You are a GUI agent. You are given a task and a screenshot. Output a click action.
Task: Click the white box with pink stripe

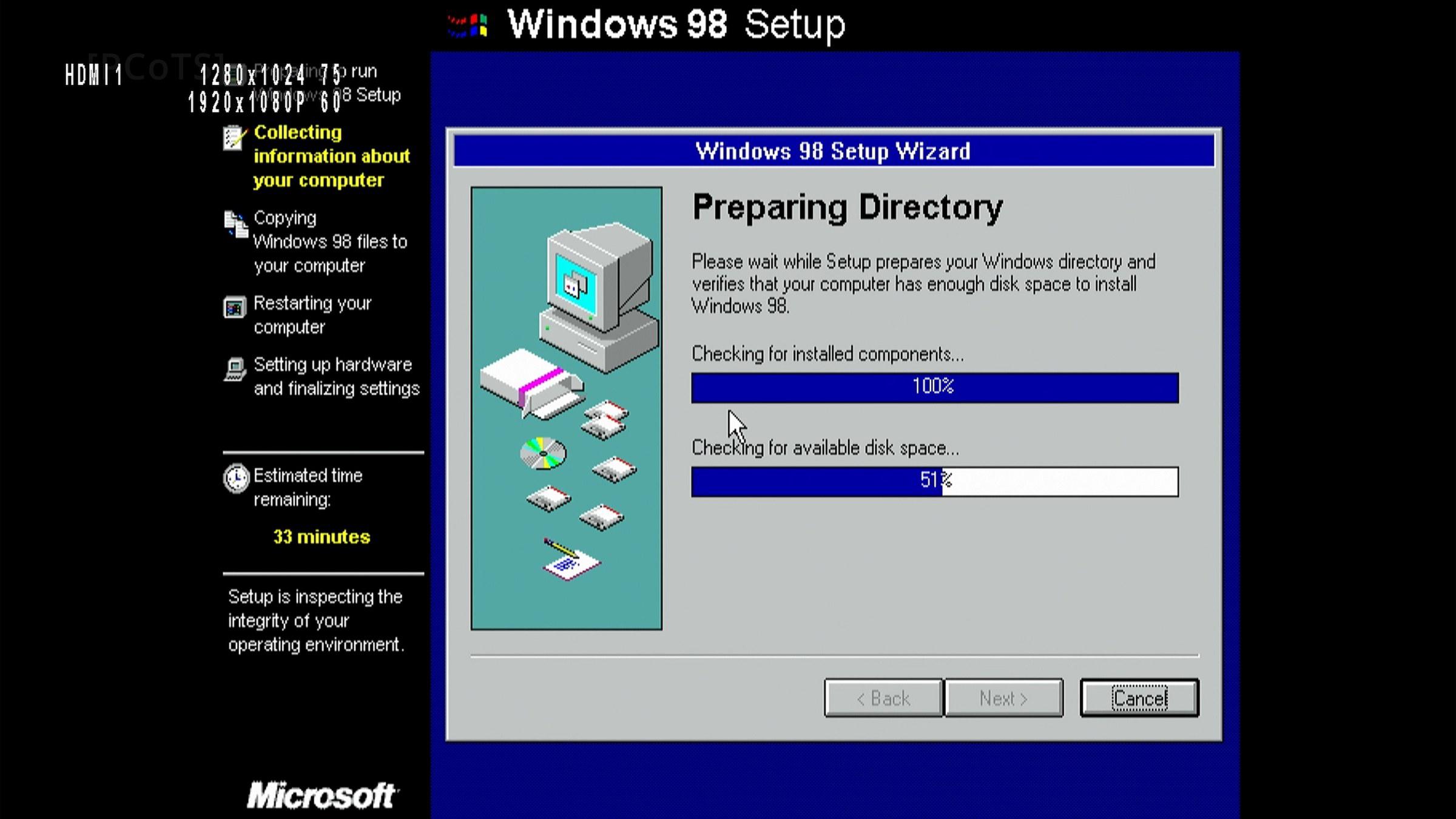(532, 383)
